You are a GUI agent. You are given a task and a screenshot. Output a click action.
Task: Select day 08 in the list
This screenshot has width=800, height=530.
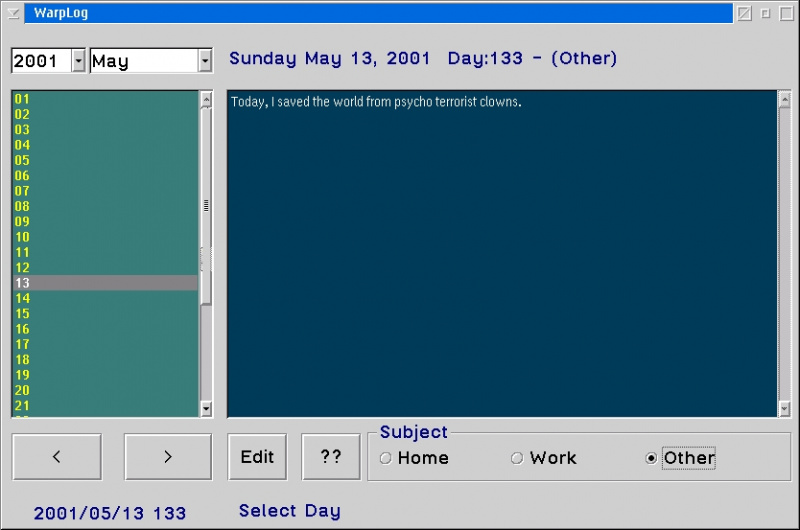click(105, 206)
